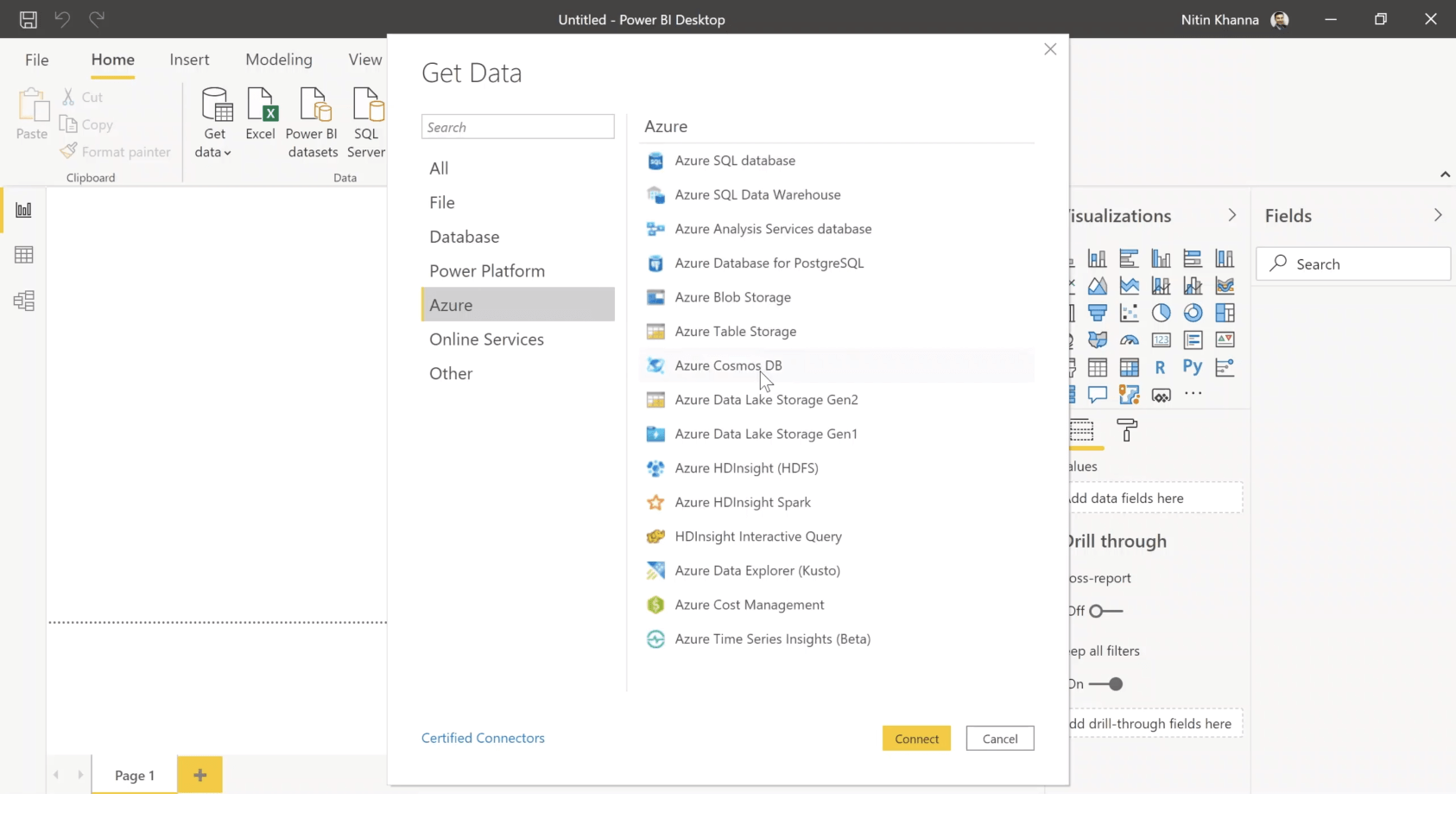This screenshot has width=1456, height=819.
Task: Select the Pie chart visual
Action: pyautogui.click(x=1161, y=313)
